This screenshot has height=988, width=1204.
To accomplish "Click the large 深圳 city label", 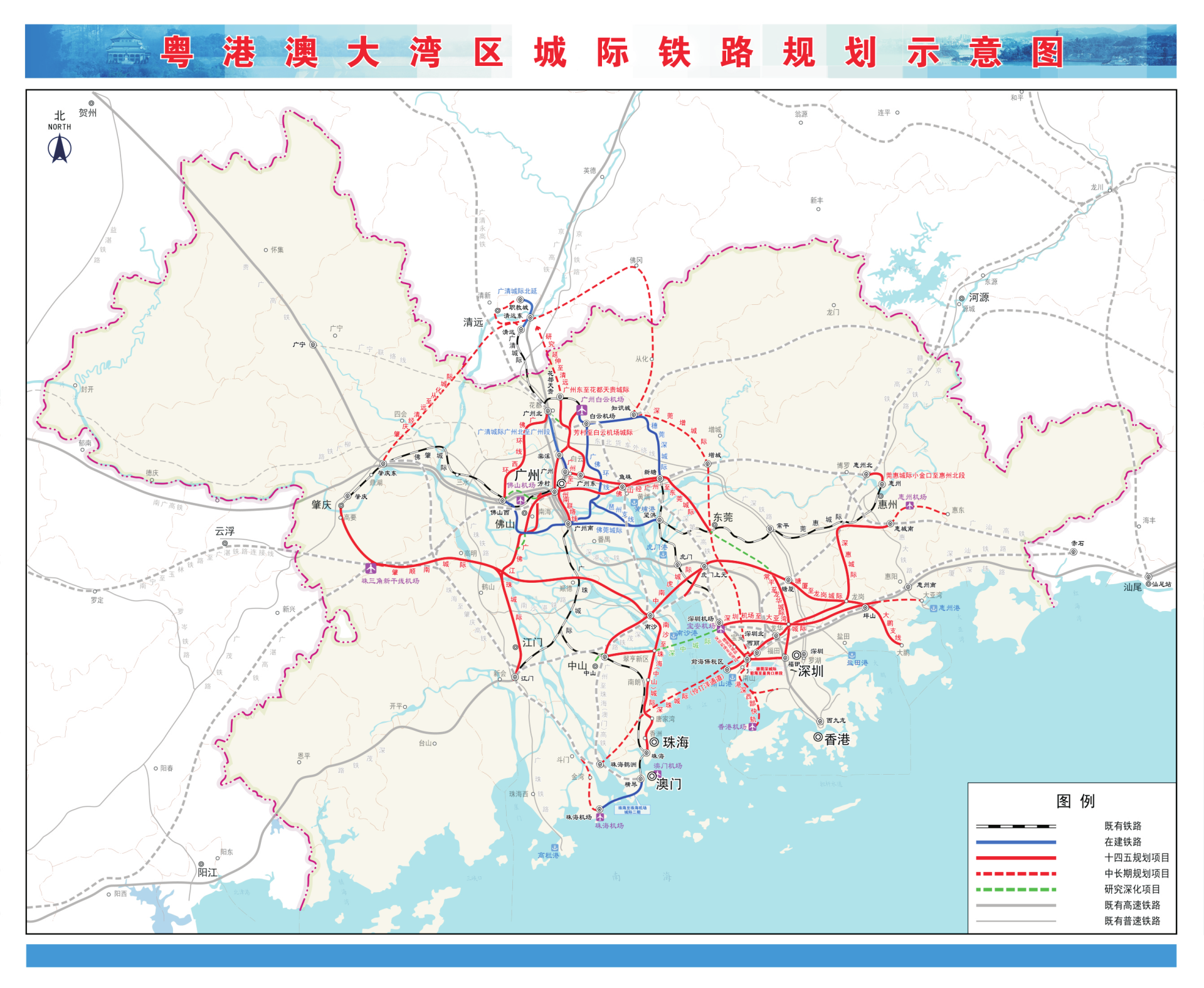I will (x=811, y=671).
